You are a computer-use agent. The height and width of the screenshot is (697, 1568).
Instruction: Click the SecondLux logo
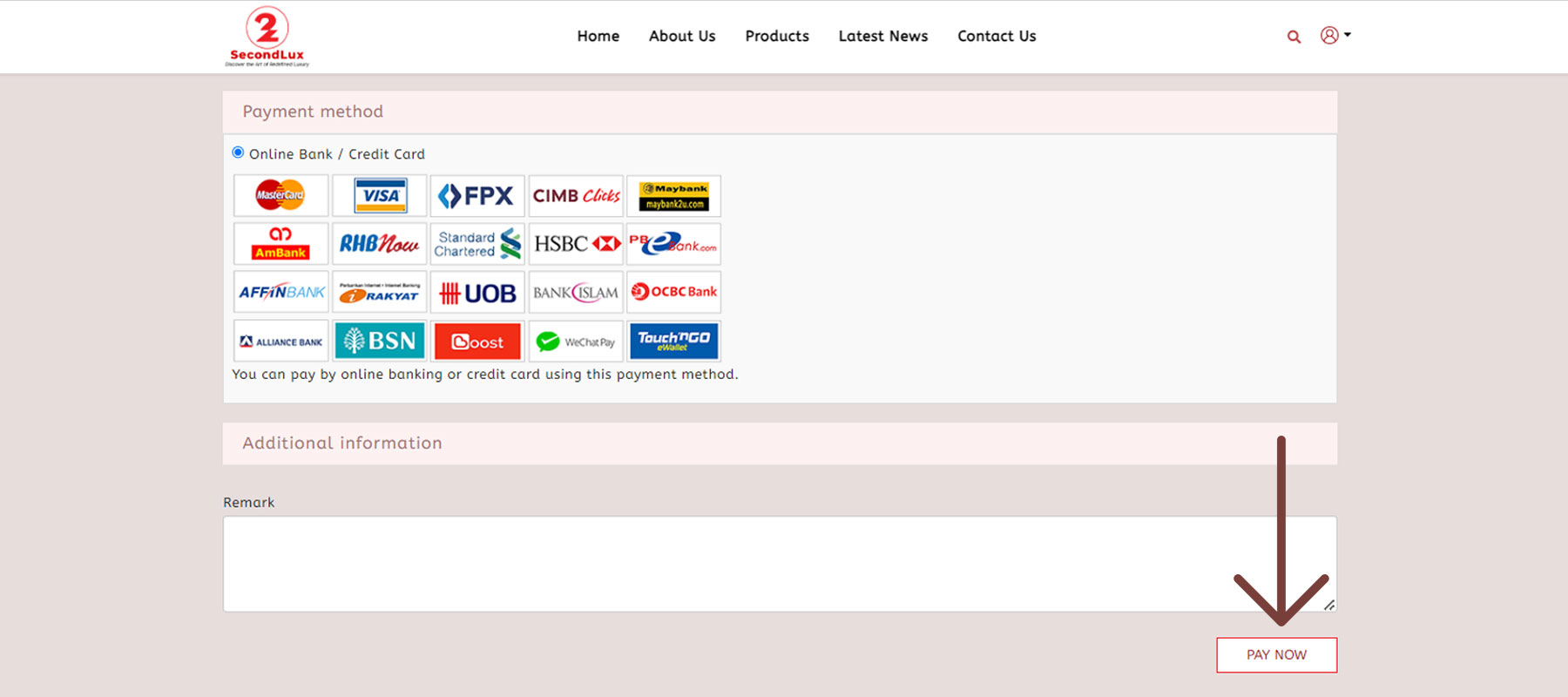[x=267, y=37]
